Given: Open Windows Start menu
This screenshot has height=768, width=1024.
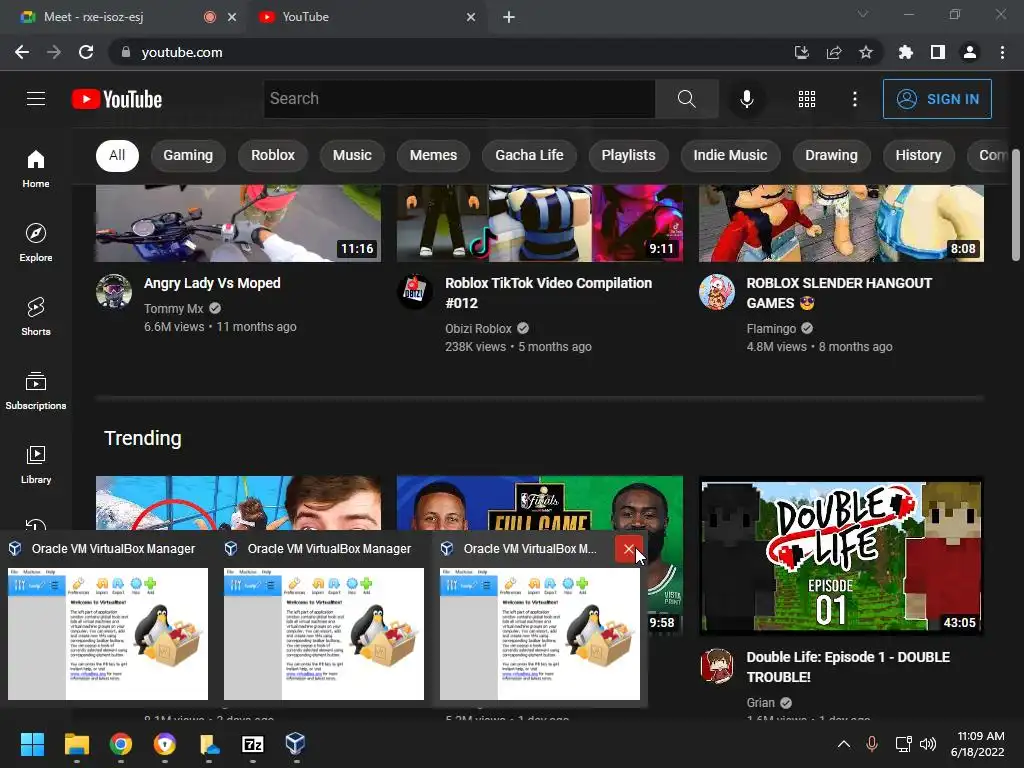Looking at the screenshot, I should coord(32,744).
